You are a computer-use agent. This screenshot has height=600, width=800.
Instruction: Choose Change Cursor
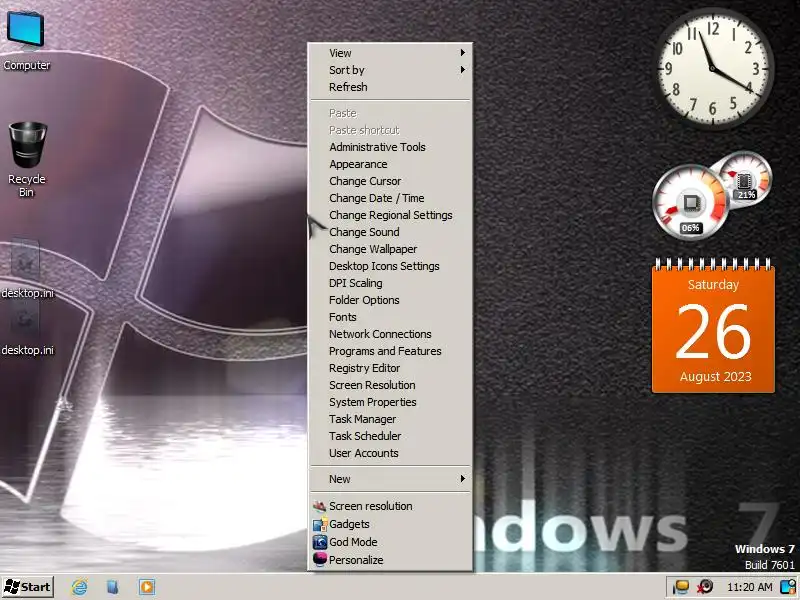(391, 181)
